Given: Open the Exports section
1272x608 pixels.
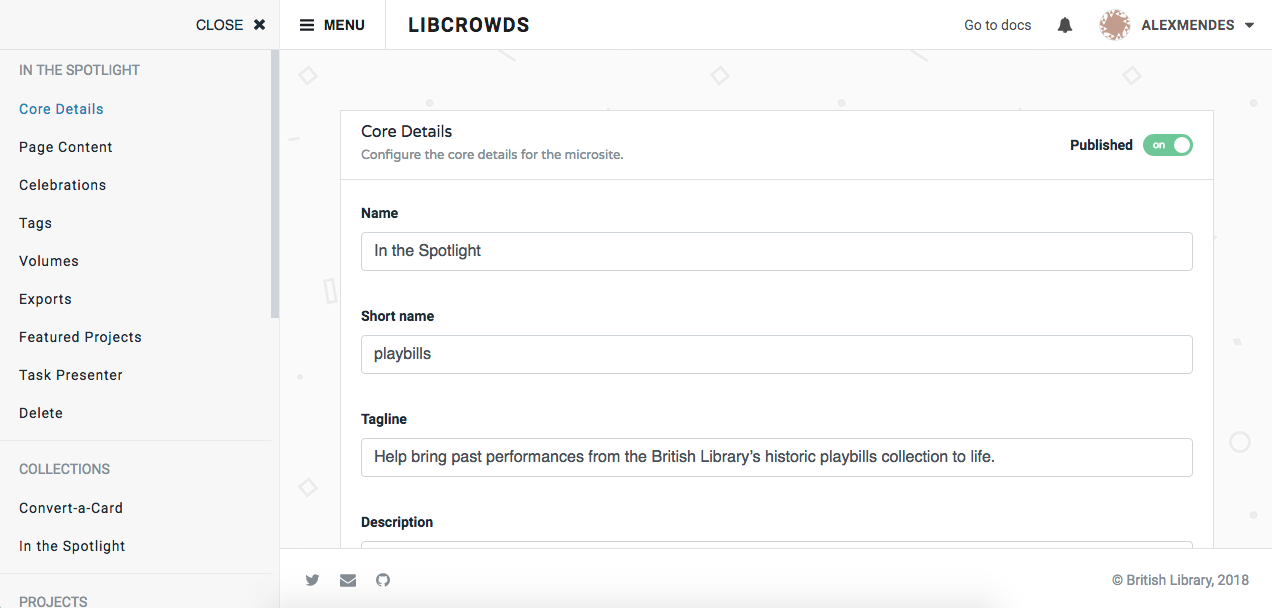Looking at the screenshot, I should pos(45,298).
